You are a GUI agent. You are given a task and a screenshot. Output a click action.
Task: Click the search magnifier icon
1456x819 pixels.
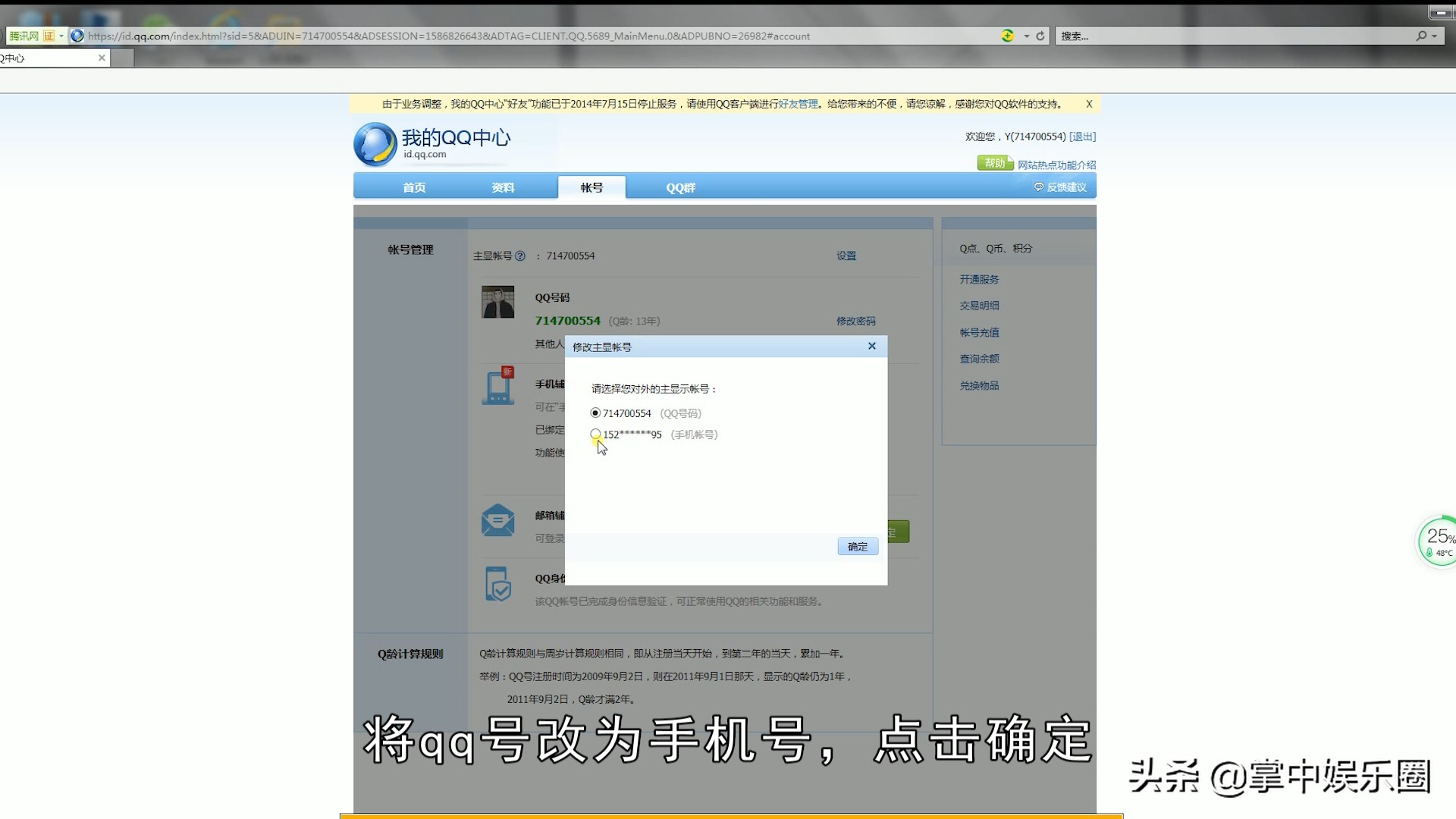click(x=1421, y=36)
